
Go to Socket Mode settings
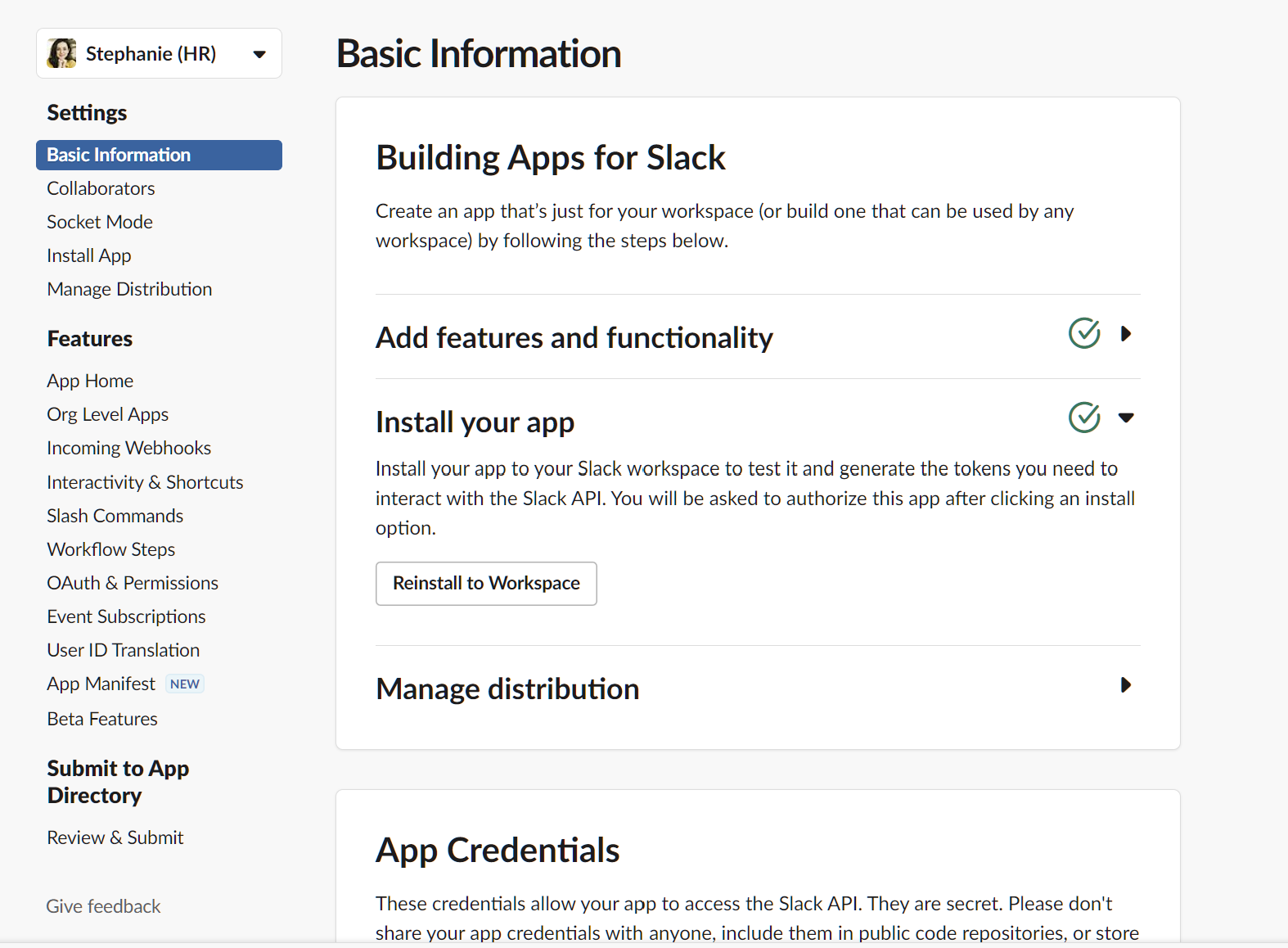pyautogui.click(x=100, y=222)
